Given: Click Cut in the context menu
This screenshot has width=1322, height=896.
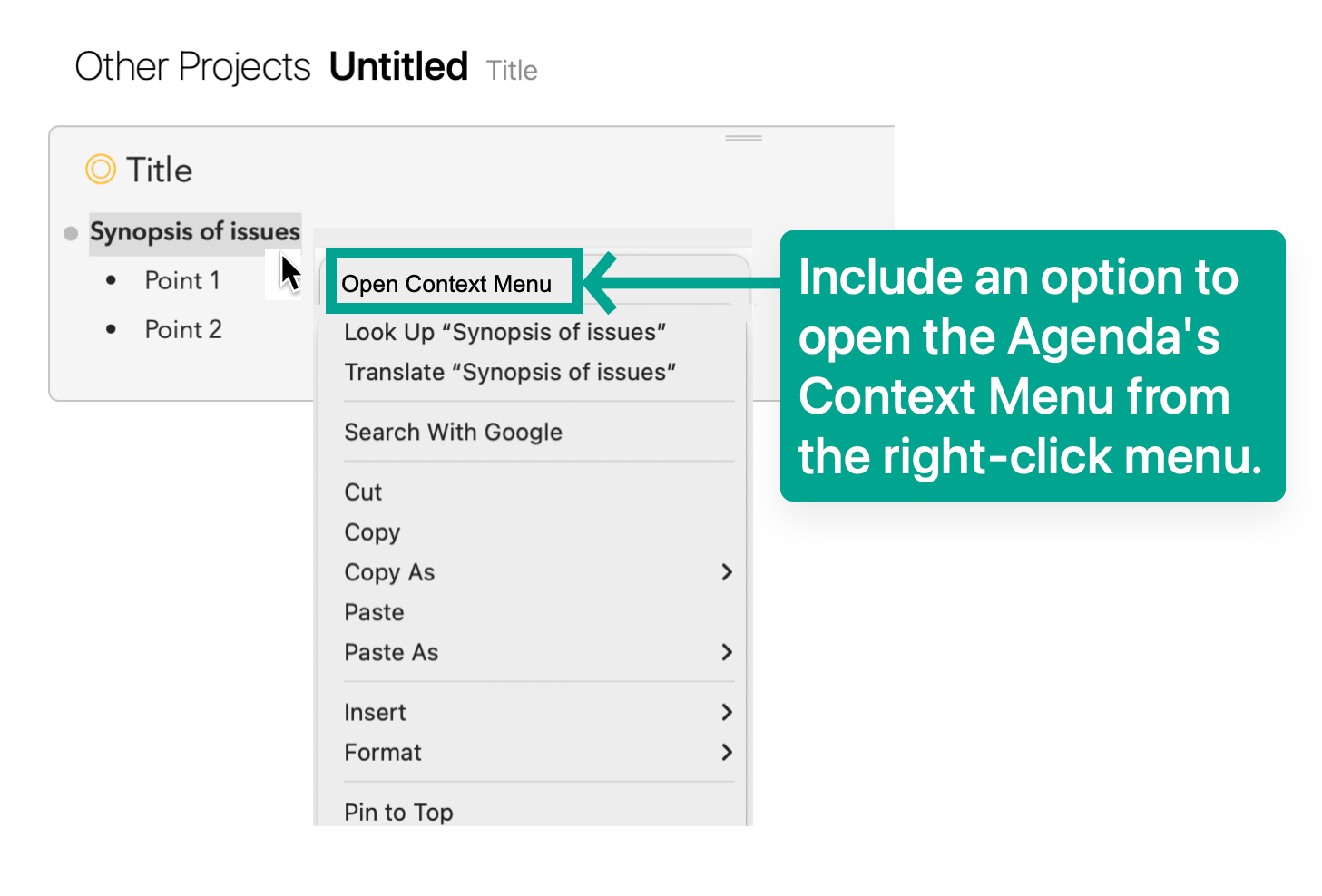Looking at the screenshot, I should 363,492.
